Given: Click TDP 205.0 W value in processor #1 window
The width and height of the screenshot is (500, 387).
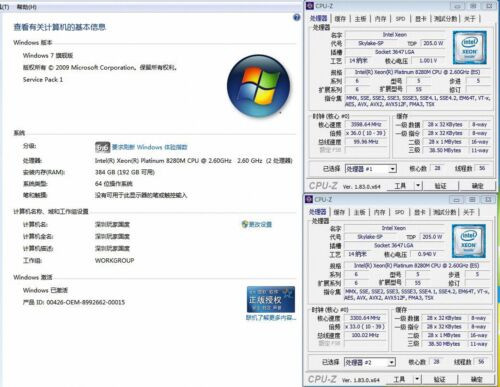Looking at the screenshot, I should point(433,43).
